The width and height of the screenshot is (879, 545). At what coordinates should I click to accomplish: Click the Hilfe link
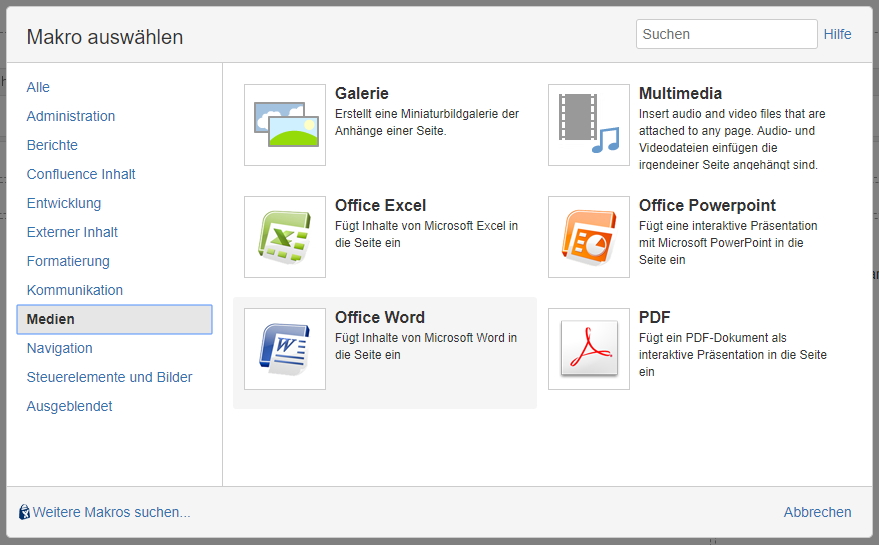838,34
